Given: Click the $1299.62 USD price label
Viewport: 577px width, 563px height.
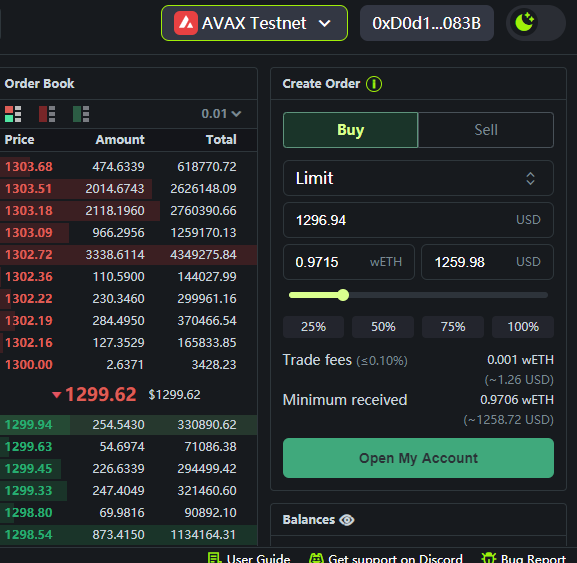Looking at the screenshot, I should tap(174, 395).
